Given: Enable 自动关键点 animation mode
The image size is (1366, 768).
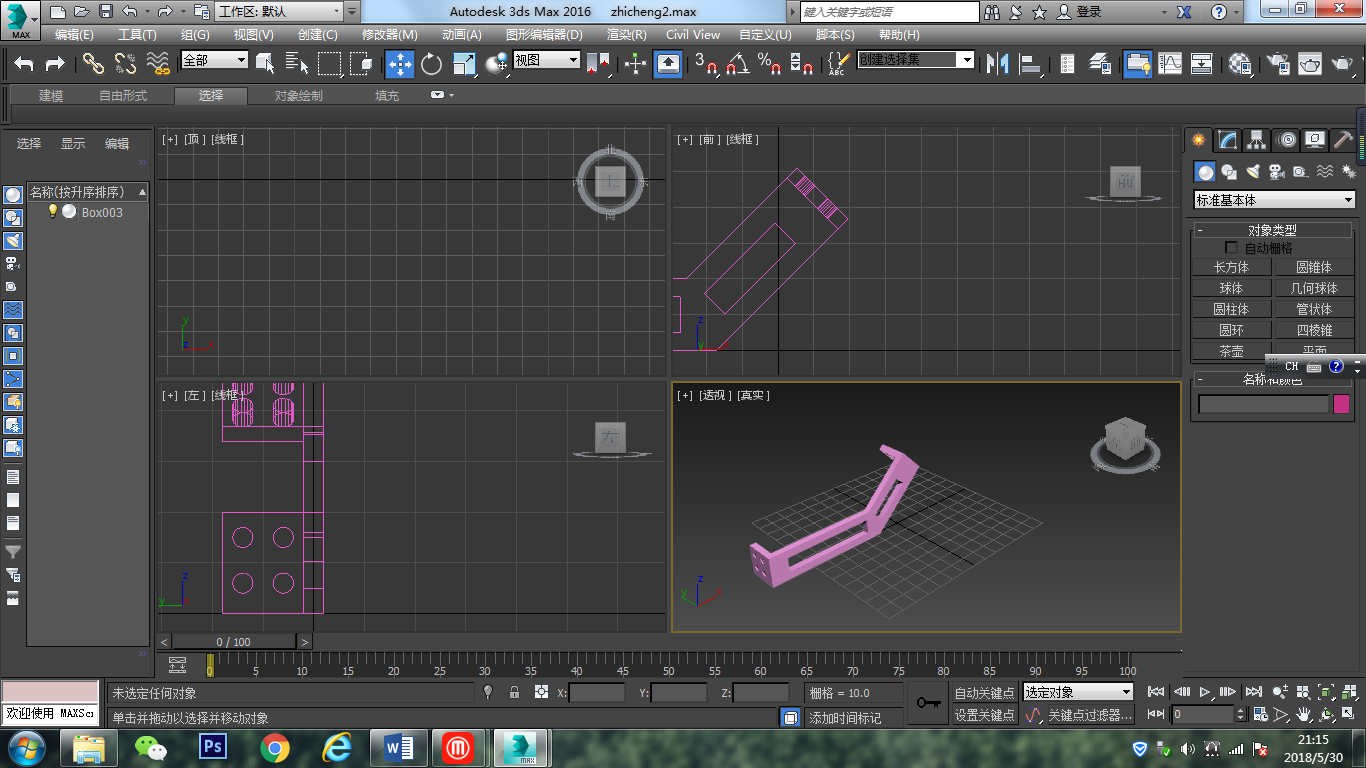Looking at the screenshot, I should [x=984, y=692].
